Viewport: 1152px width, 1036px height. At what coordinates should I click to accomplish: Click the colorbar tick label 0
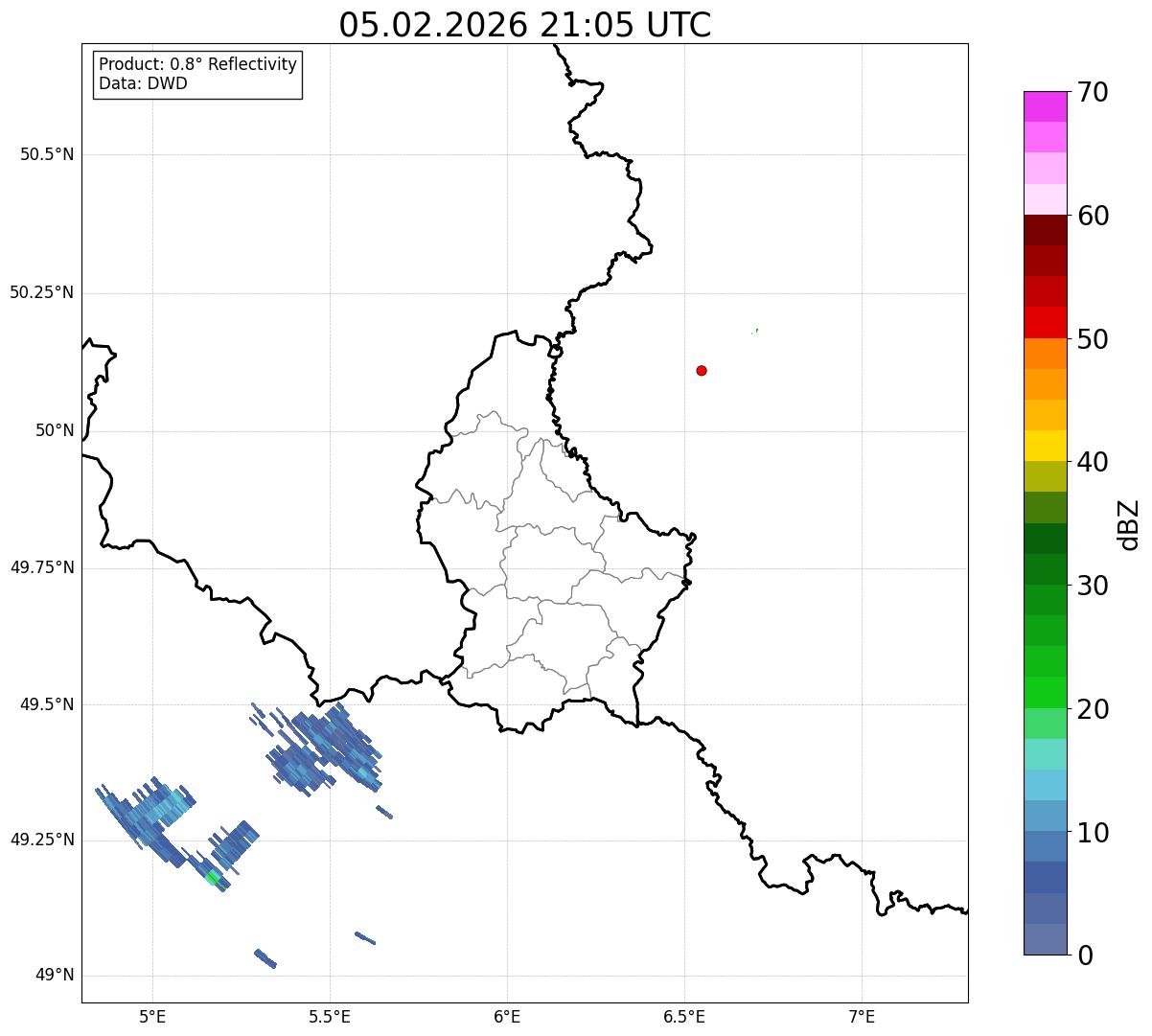pos(1085,955)
